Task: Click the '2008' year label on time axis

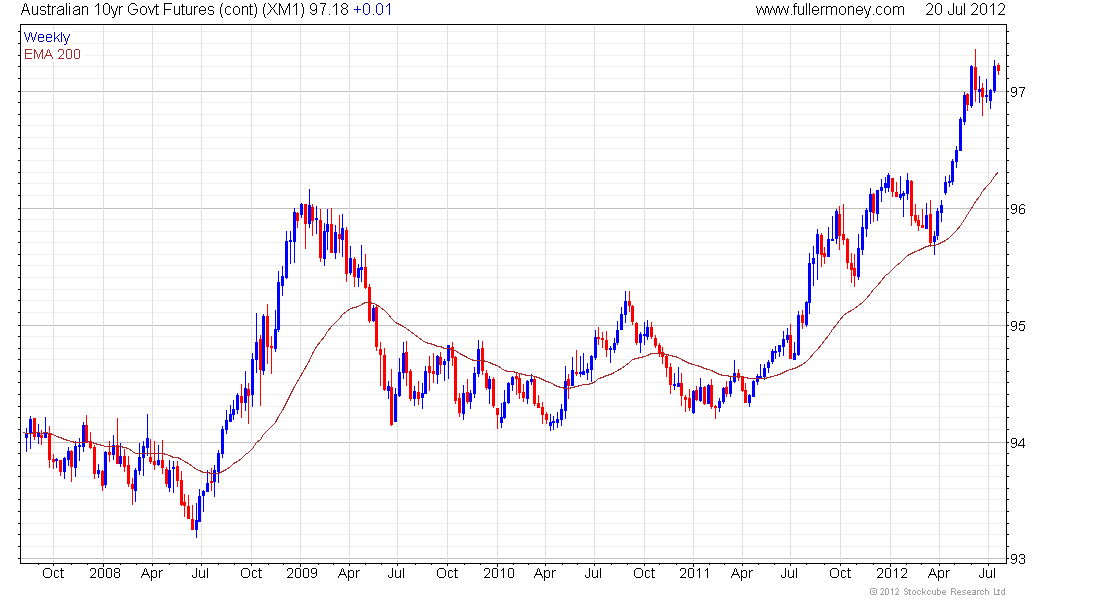Action: tap(105, 573)
